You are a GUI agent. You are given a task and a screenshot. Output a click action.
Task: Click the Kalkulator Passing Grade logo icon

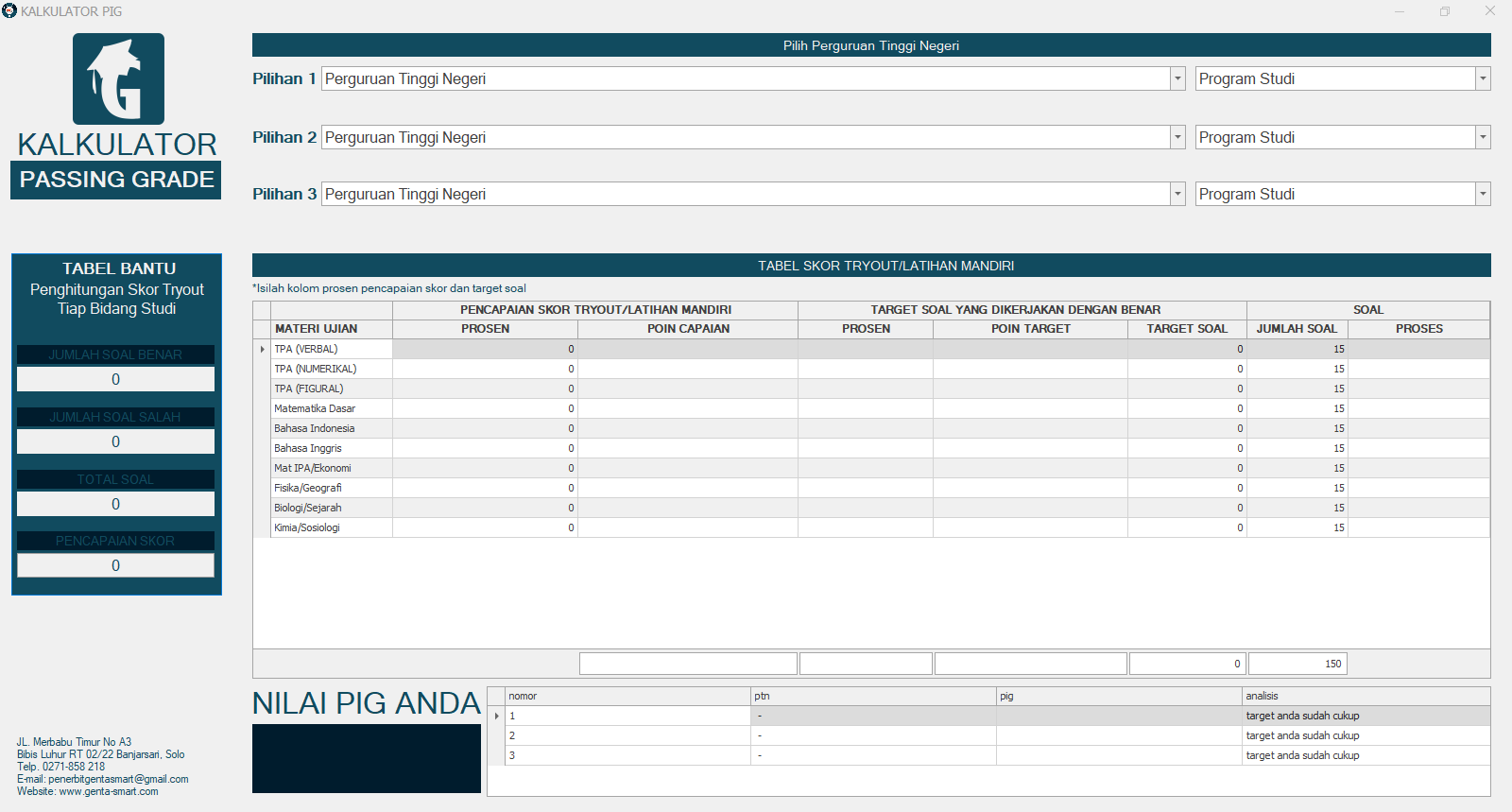coord(118,79)
